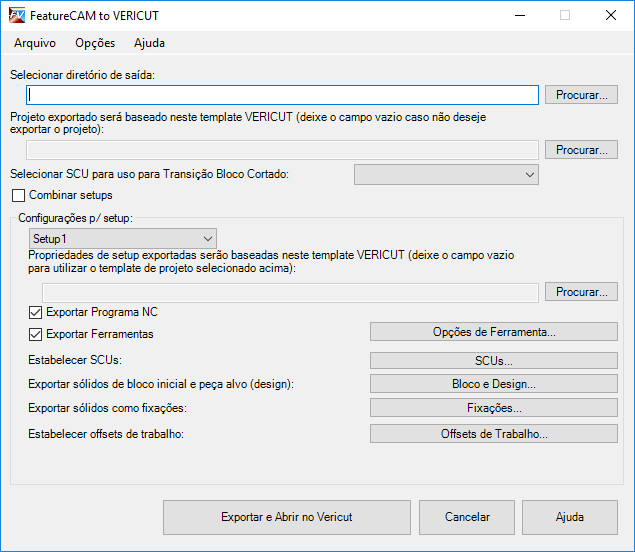Click the 'Exportar sólidos como fixações:' label
The width and height of the screenshot is (635, 552).
107,408
